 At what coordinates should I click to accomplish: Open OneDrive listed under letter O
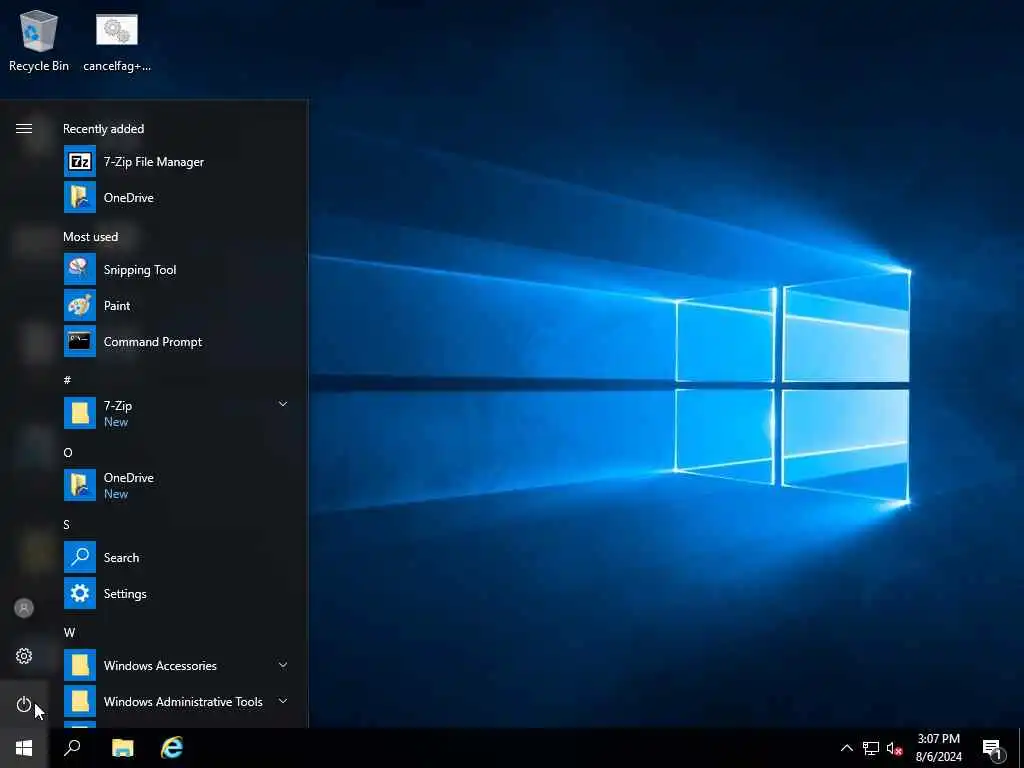[x=176, y=485]
